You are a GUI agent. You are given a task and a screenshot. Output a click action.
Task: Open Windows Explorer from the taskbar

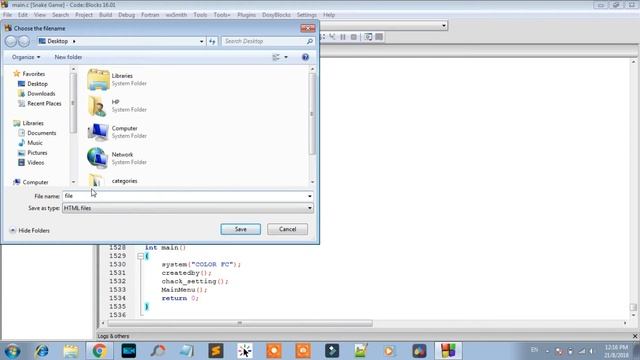[x=71, y=351]
